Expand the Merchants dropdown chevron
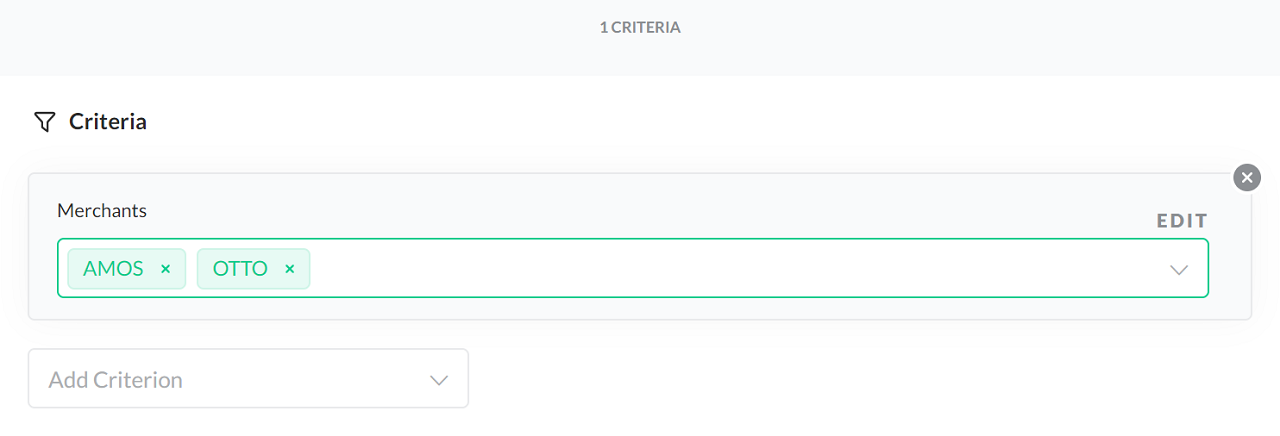 pos(1179,269)
